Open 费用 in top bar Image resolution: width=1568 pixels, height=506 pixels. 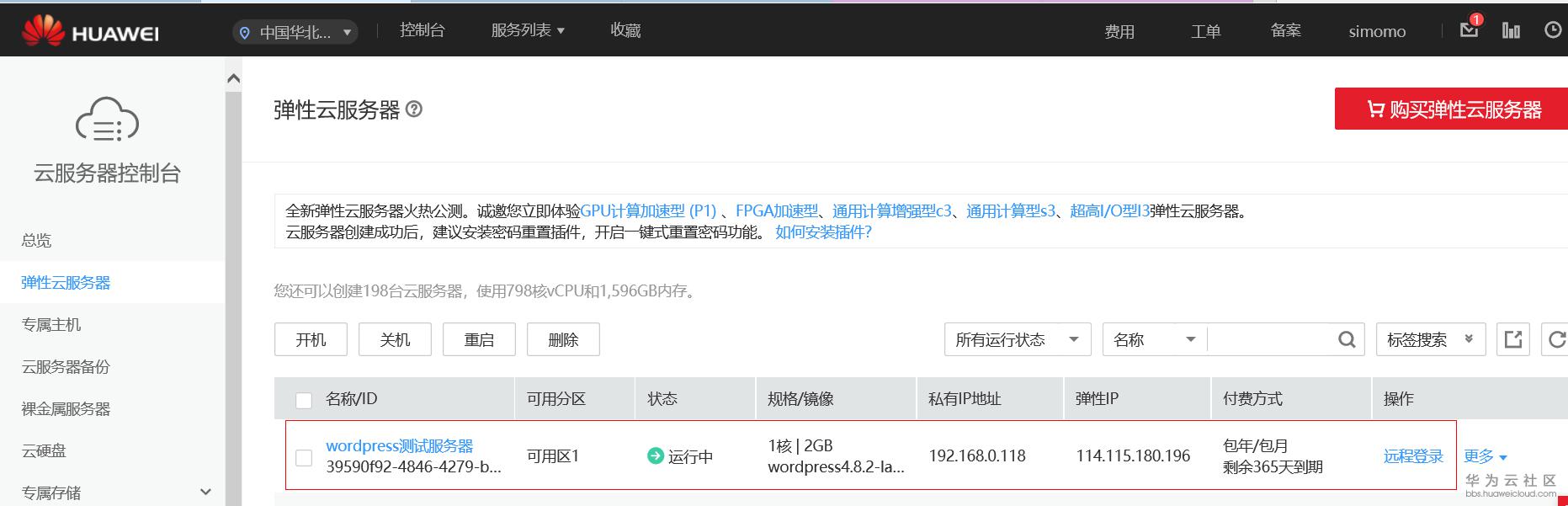click(x=1119, y=32)
